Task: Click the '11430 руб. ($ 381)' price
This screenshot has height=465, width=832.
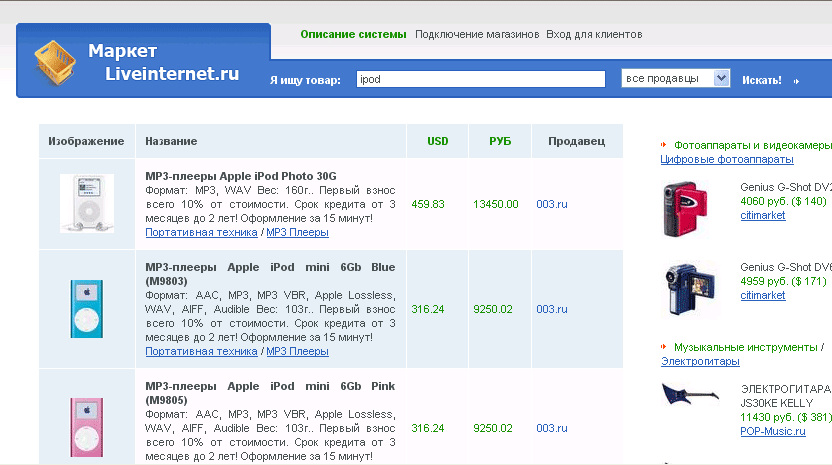Action: pos(786,417)
